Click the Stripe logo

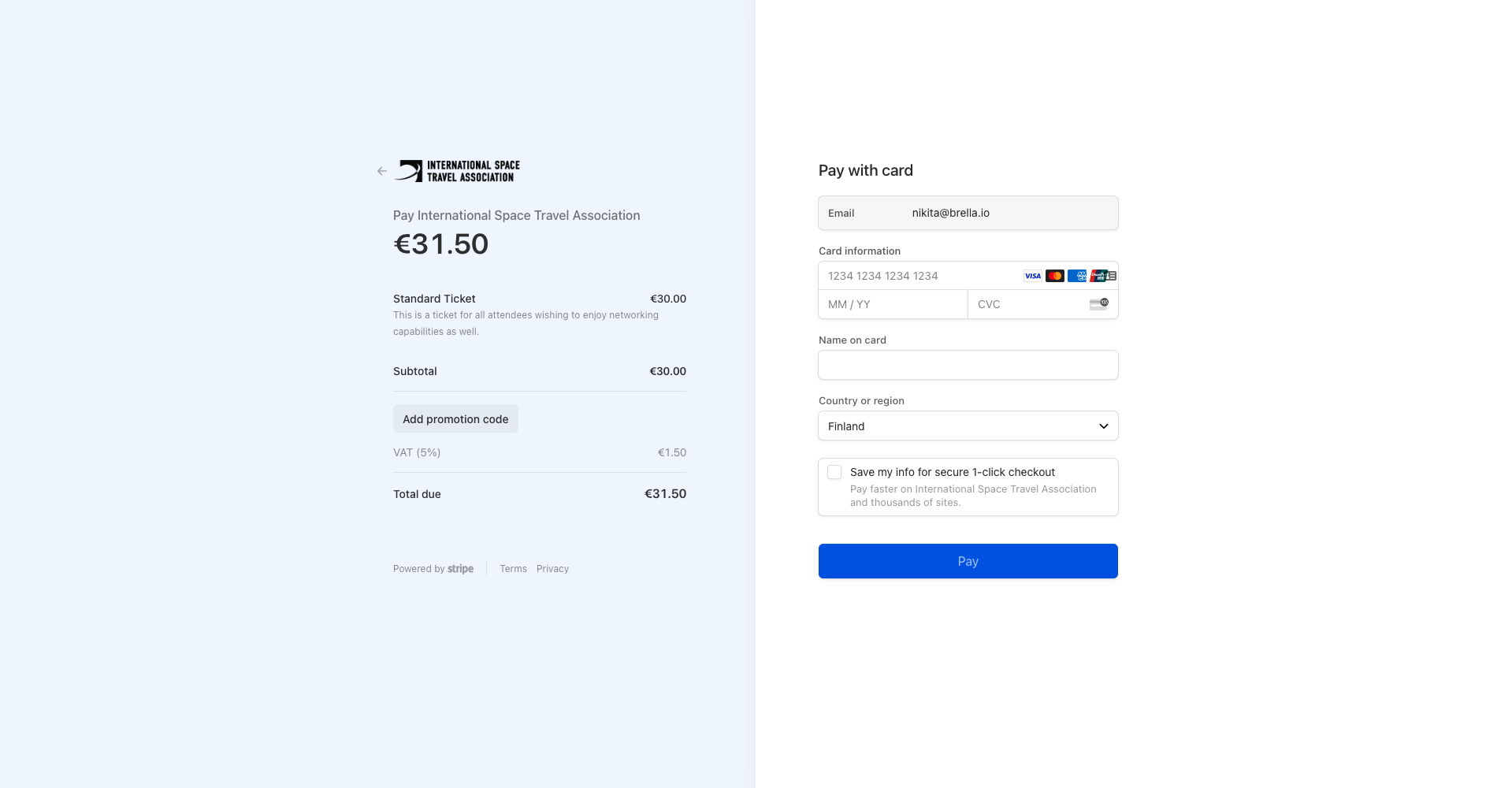(460, 569)
